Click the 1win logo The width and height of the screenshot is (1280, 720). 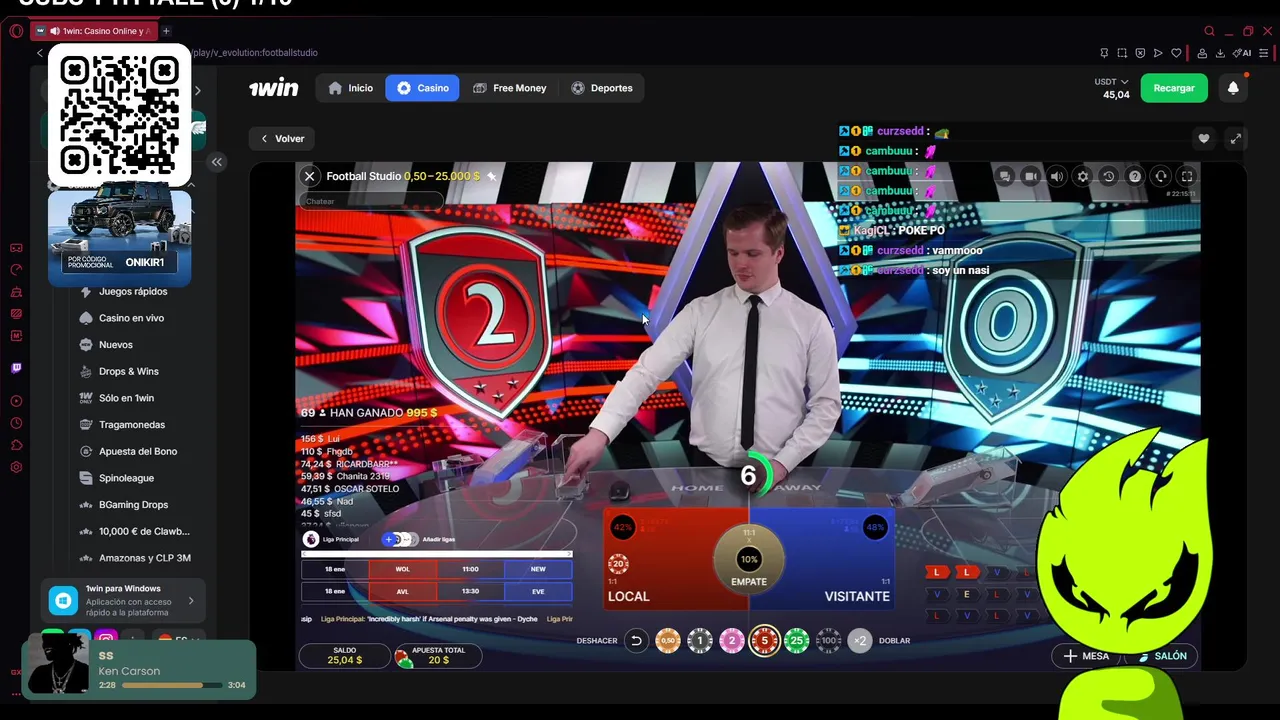(273, 88)
